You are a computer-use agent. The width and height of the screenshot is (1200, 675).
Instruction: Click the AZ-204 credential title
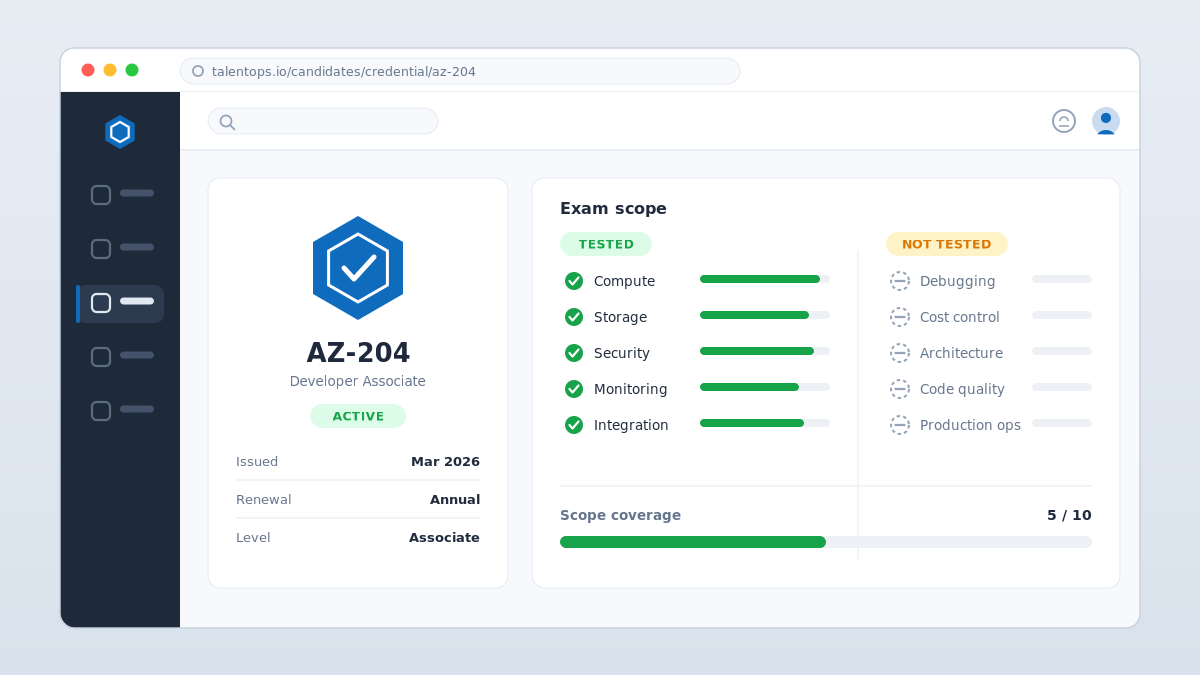click(358, 353)
